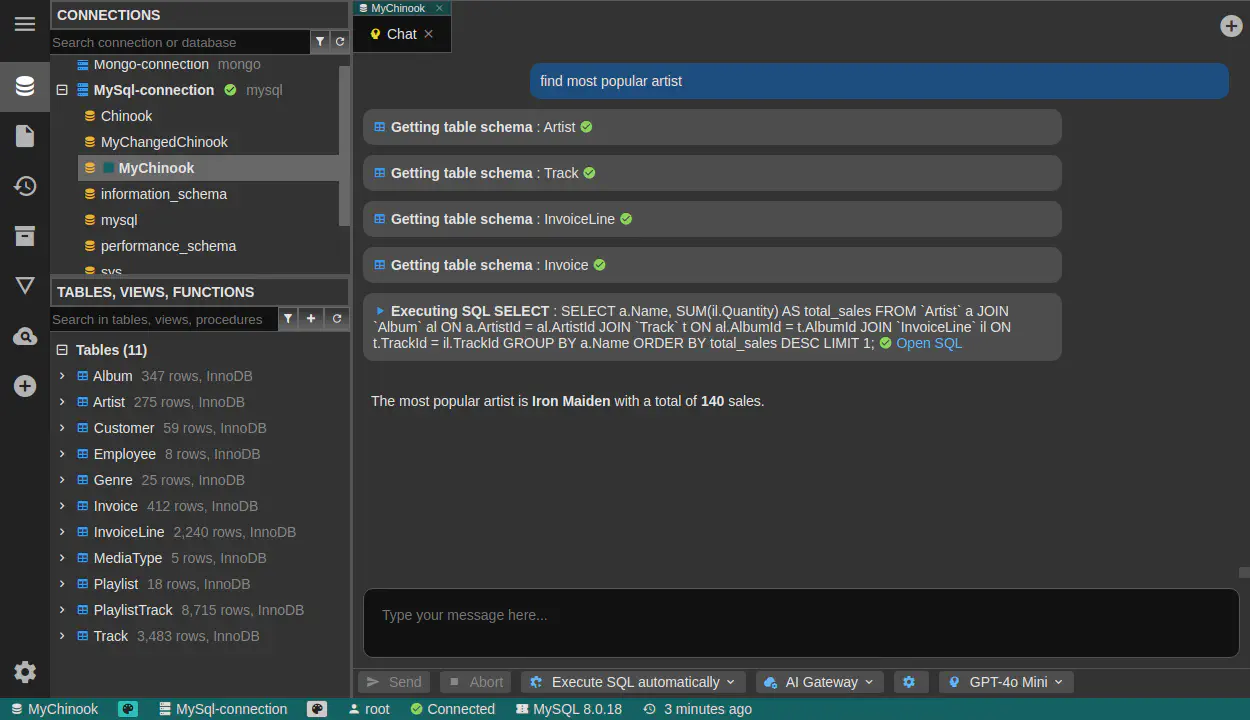Open chat settings gear icon
This screenshot has width=1250, height=720.
(x=909, y=682)
